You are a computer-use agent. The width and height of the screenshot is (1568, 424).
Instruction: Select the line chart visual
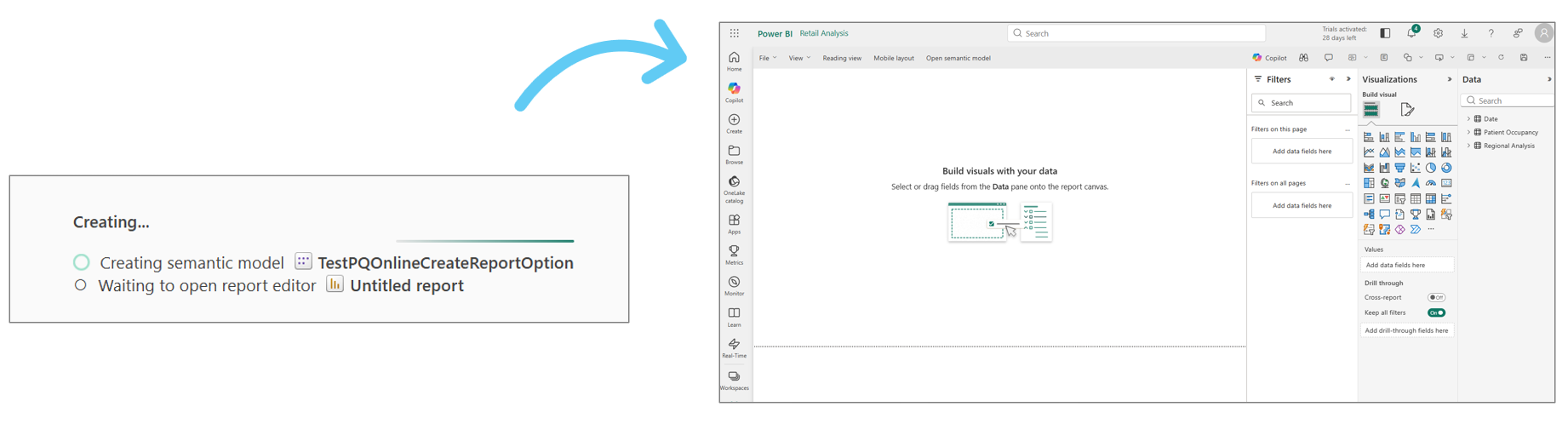[1369, 152]
